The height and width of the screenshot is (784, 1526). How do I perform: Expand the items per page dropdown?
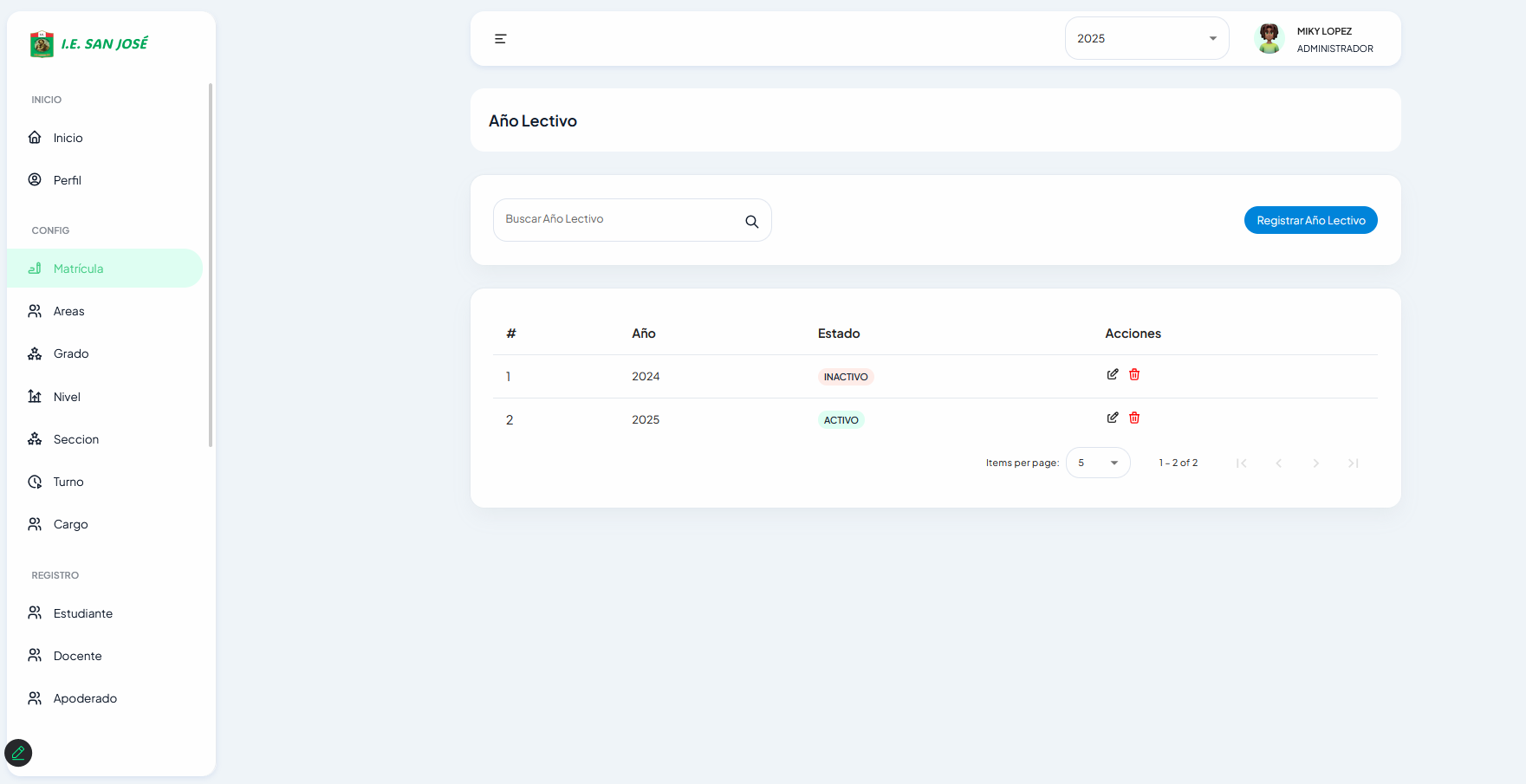pyautogui.click(x=1098, y=463)
